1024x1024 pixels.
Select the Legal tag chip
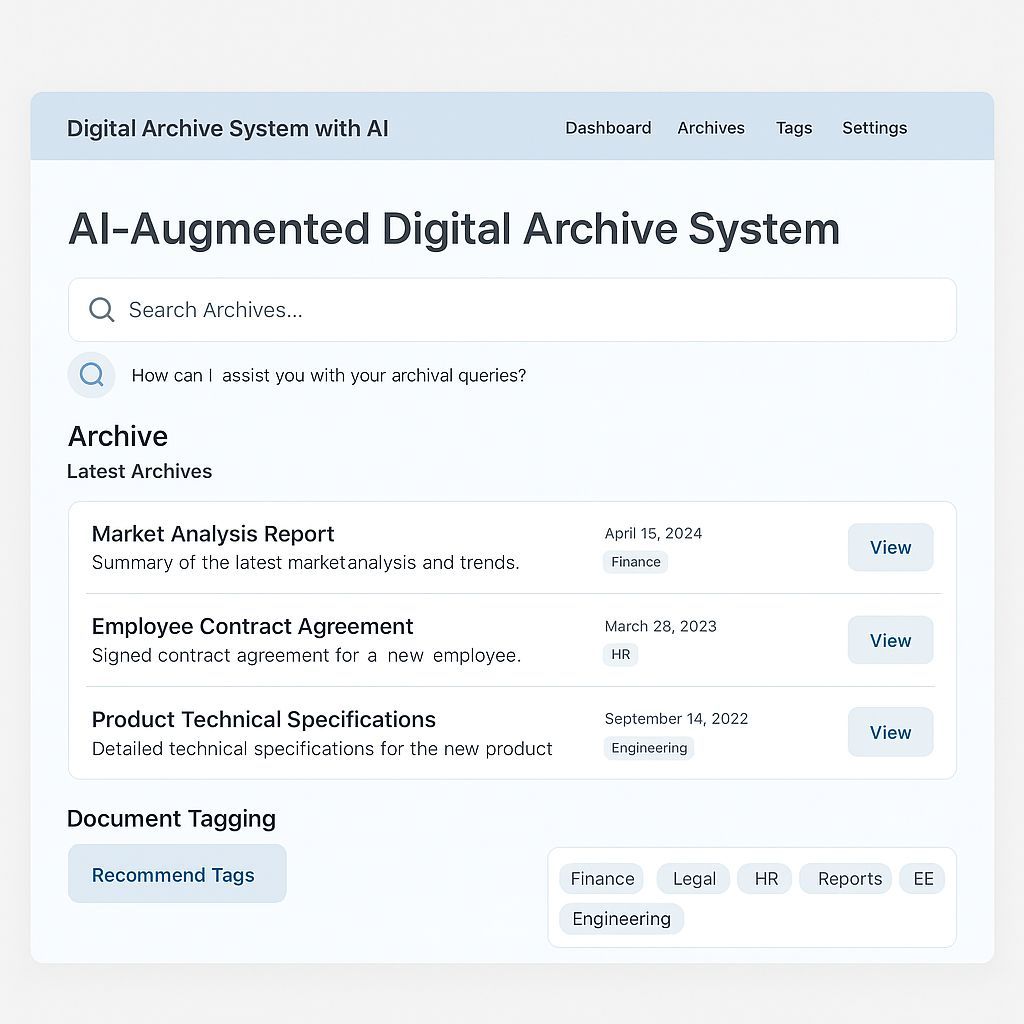click(694, 879)
